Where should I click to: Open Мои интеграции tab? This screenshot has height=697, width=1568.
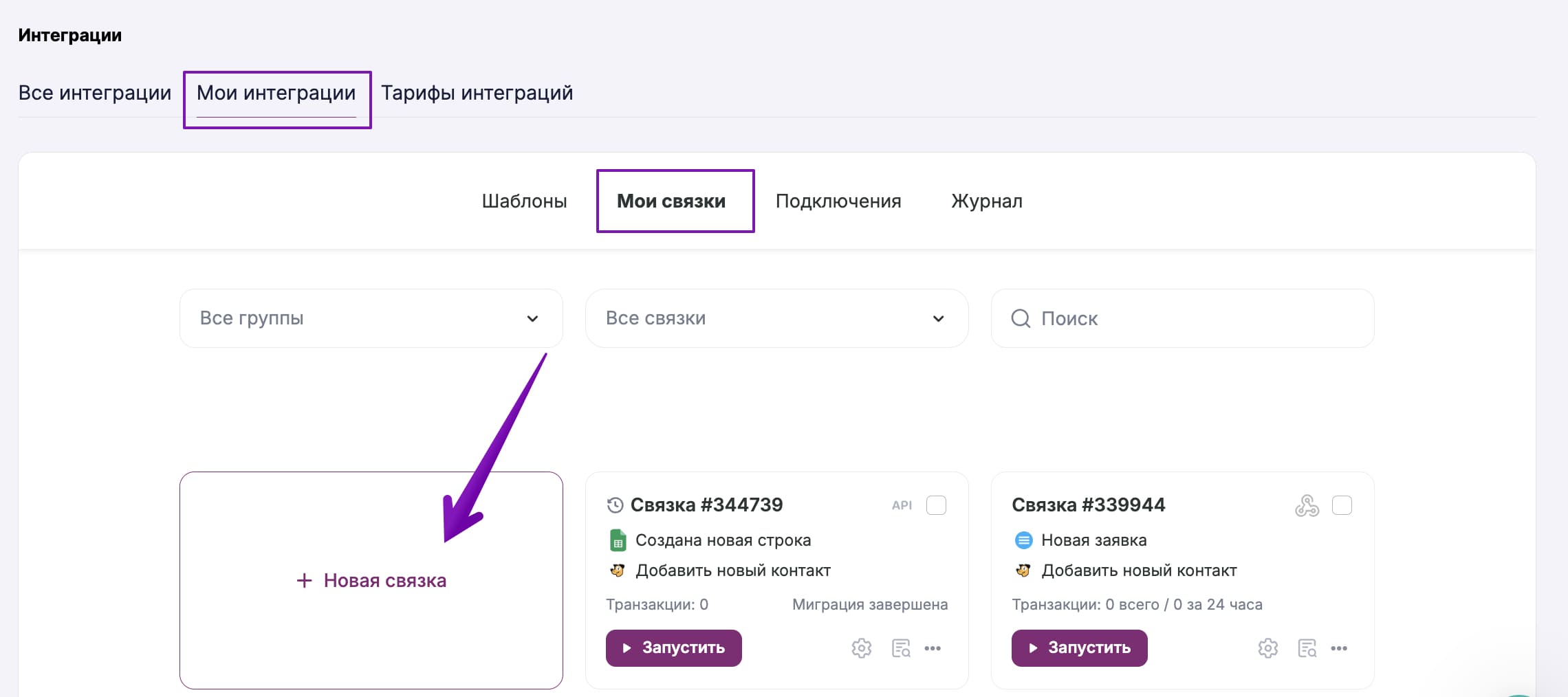[276, 93]
